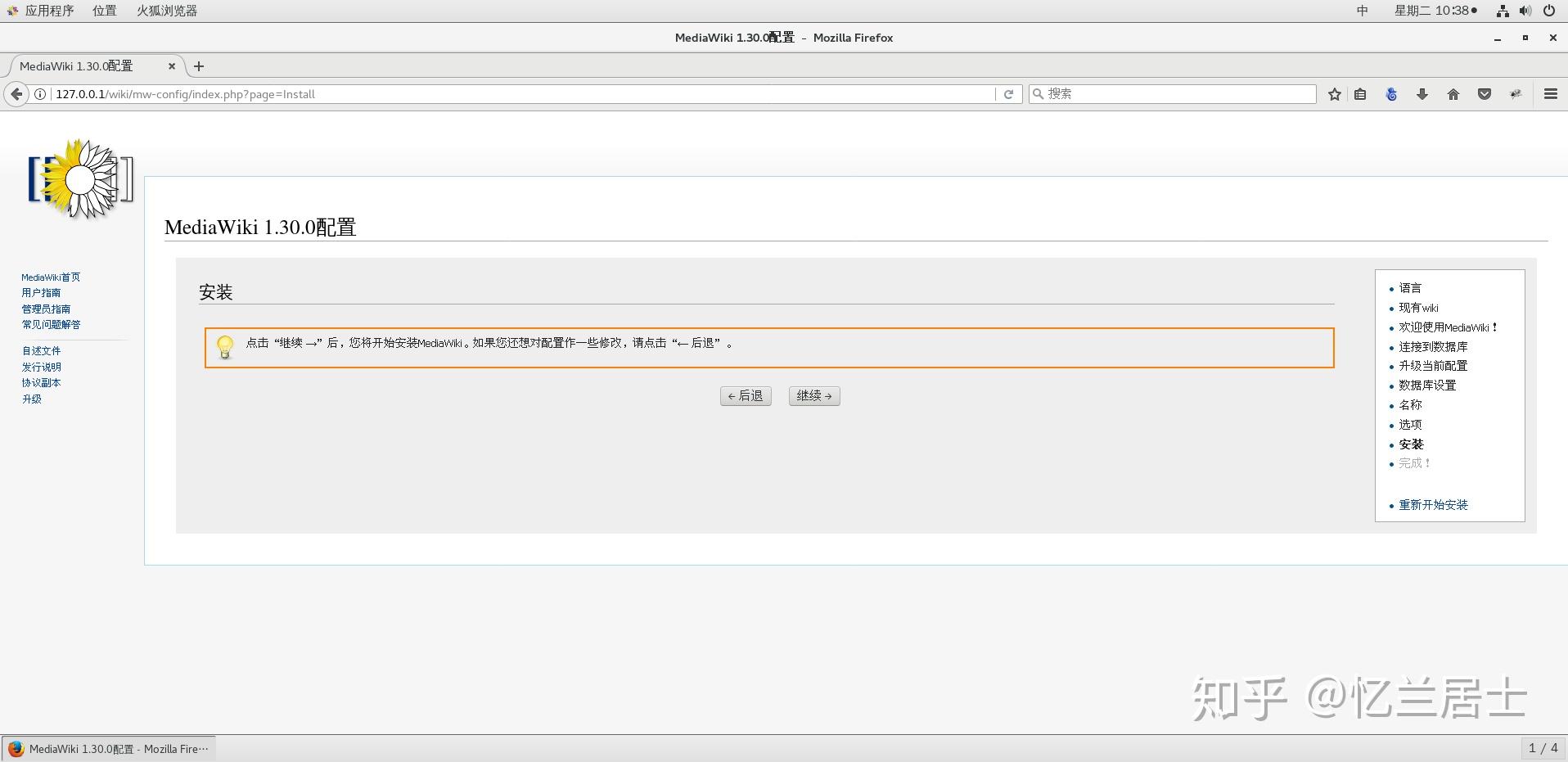Viewport: 1568px width, 762px height.
Task: Click the bold 安装 step
Action: point(1411,444)
